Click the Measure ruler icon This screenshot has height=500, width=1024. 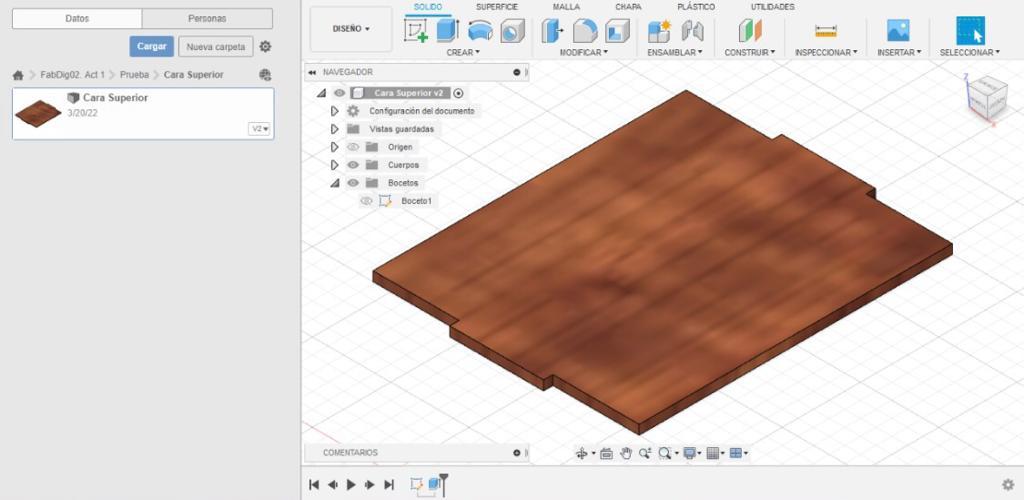[x=825, y=31]
